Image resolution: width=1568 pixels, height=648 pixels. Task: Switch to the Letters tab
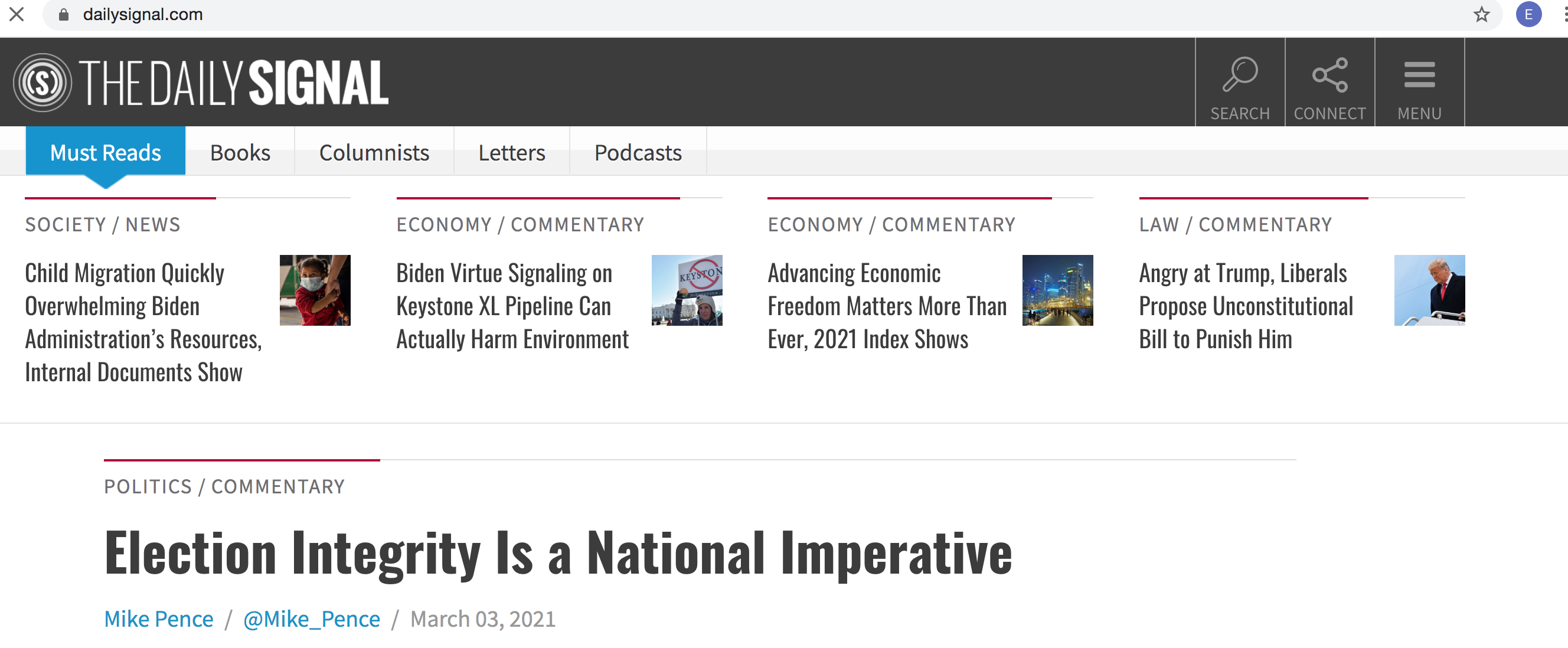pyautogui.click(x=511, y=152)
